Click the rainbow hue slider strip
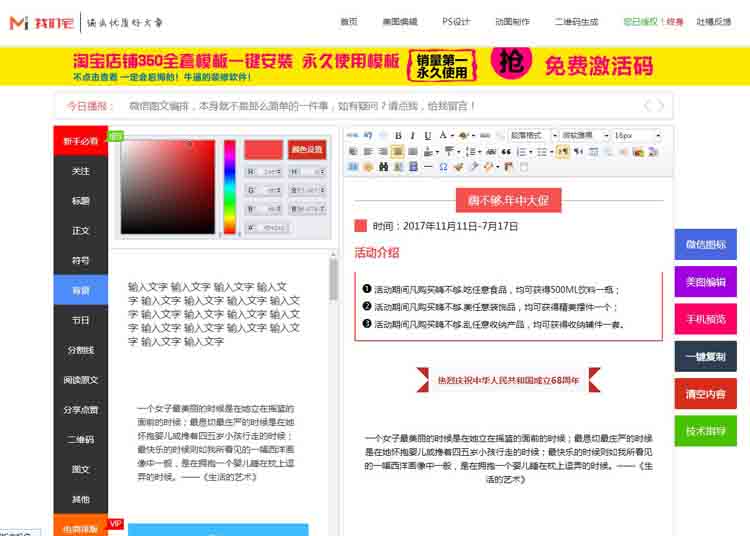This screenshot has width=750, height=536. point(229,185)
